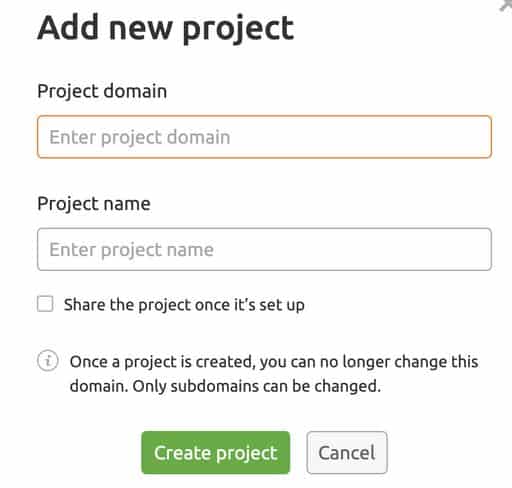Click the "Share the project once it's set up" label
This screenshot has height=488, width=512.
(184, 305)
